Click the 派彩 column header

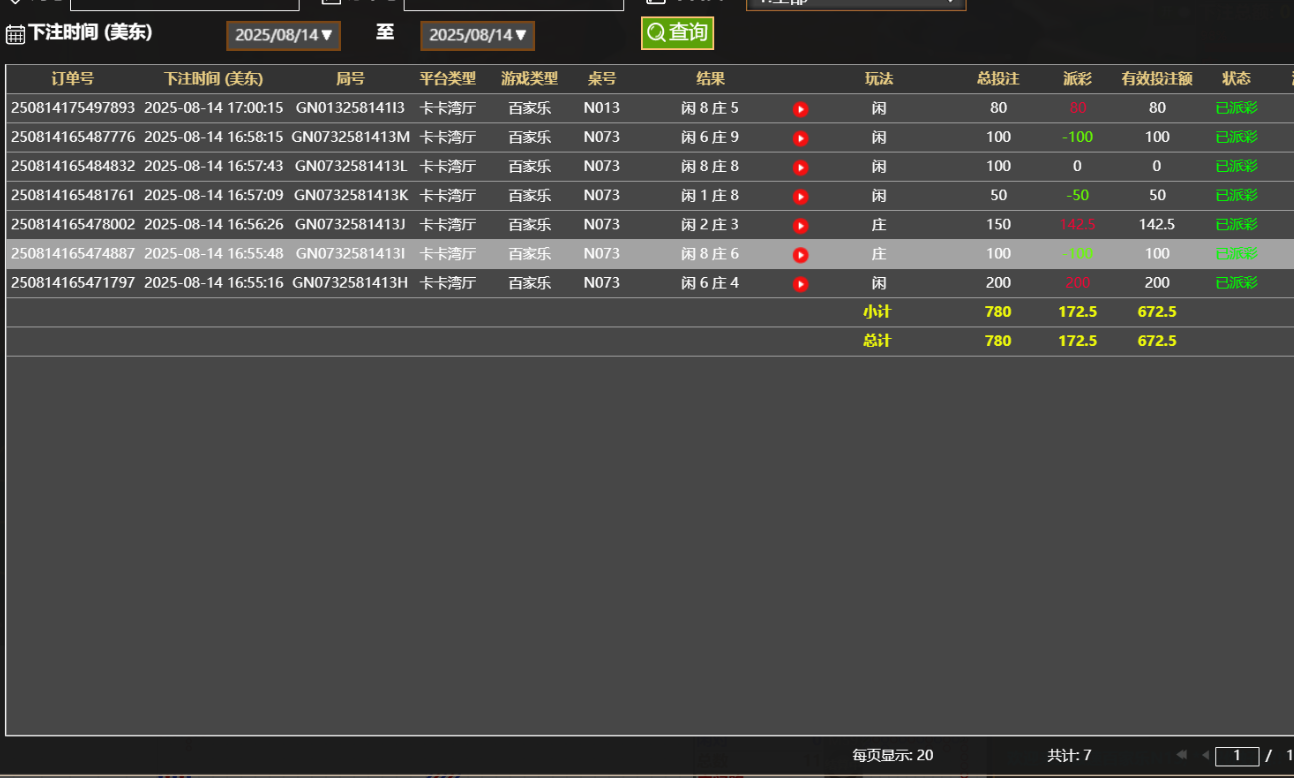click(1077, 79)
